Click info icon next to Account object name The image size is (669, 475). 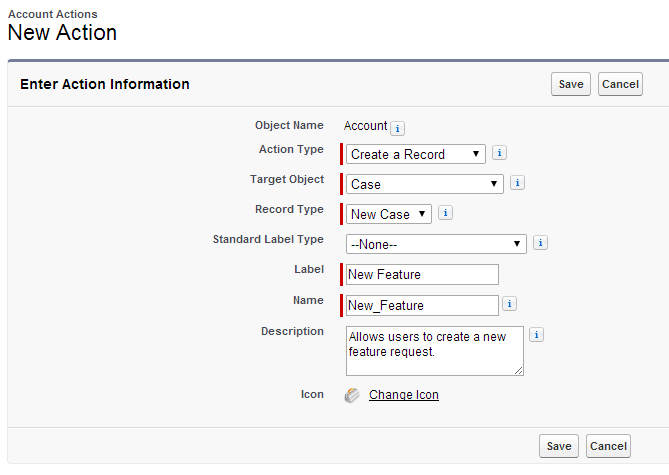click(x=397, y=128)
